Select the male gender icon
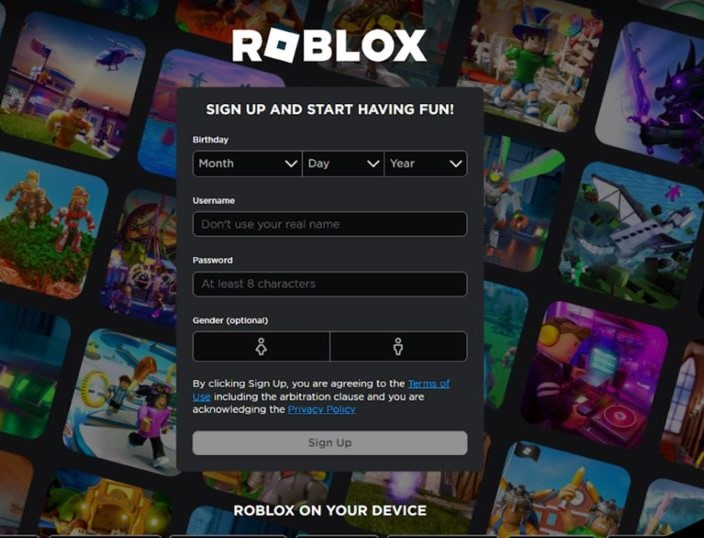This screenshot has width=704, height=538. (x=399, y=346)
